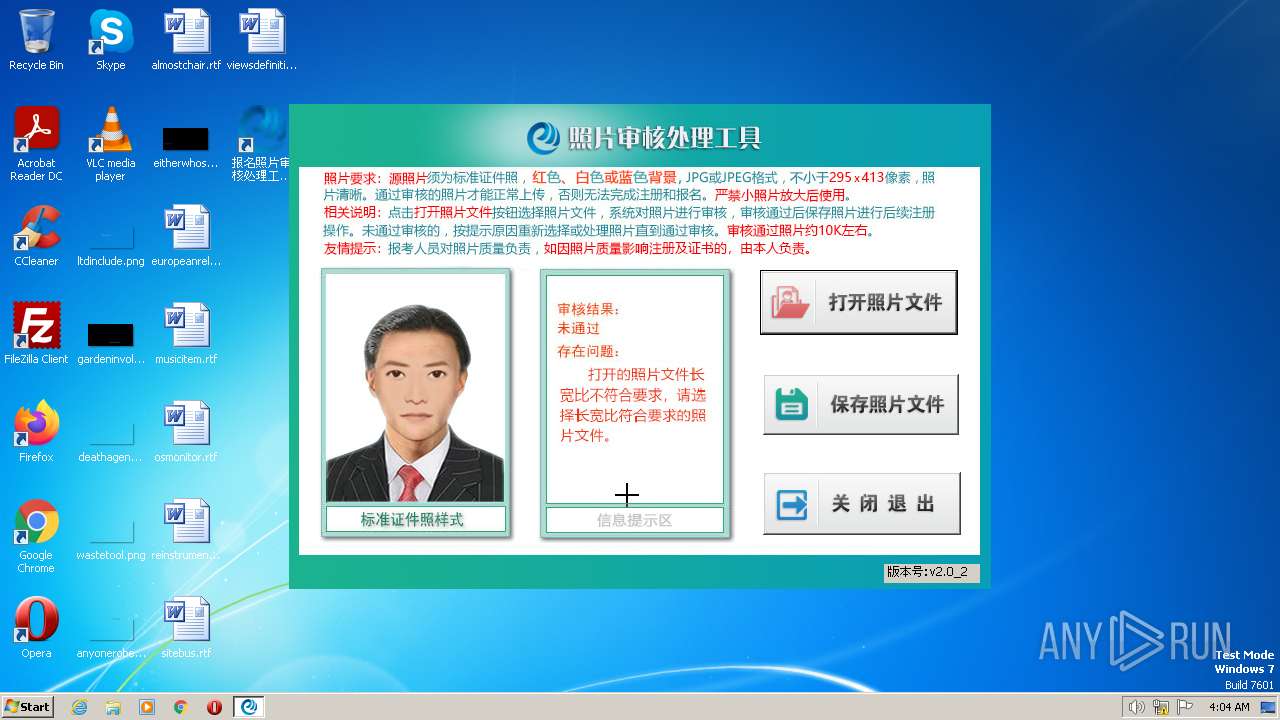Click the 审核结果 未通过 text

(x=588, y=319)
